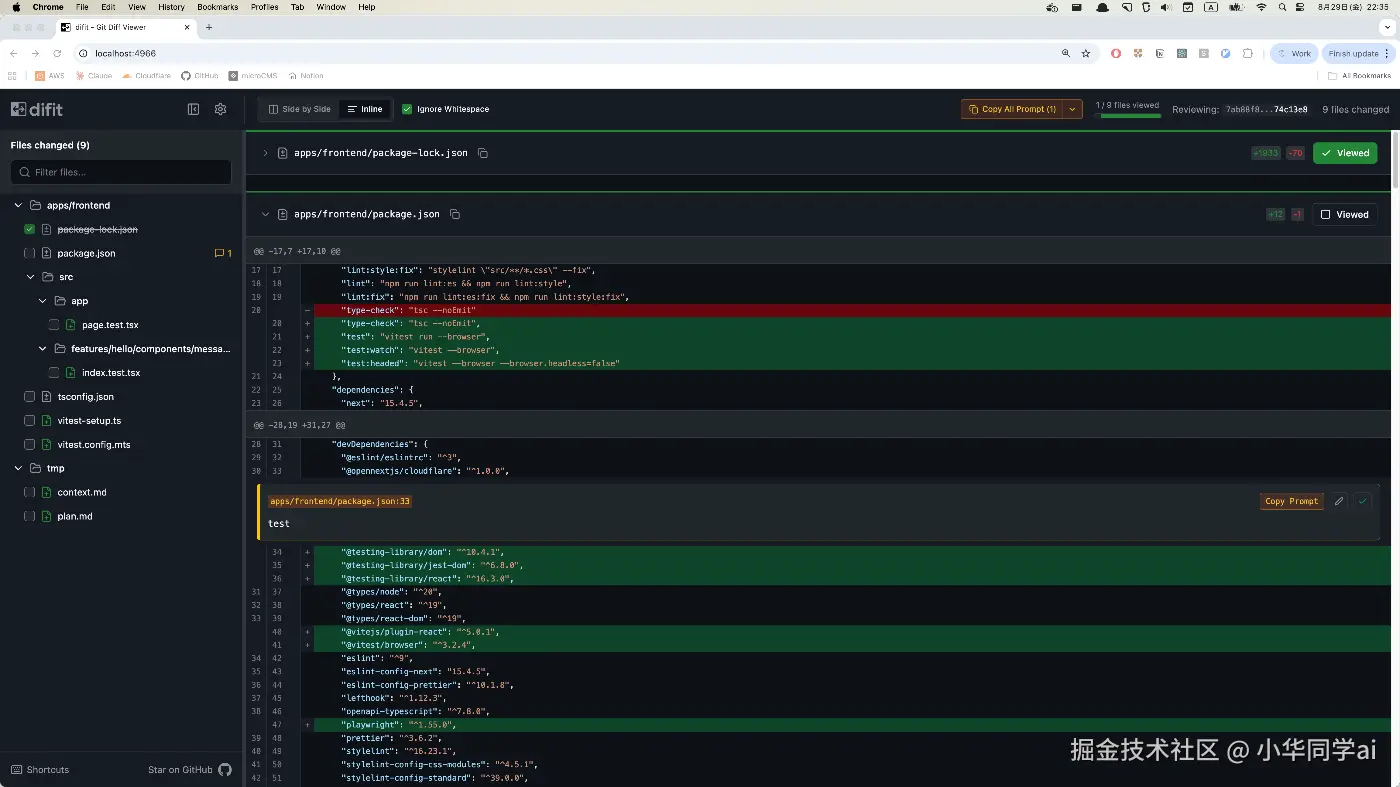Click Finish update button in Chrome
Viewport: 1400px width, 787px height.
(x=1359, y=53)
